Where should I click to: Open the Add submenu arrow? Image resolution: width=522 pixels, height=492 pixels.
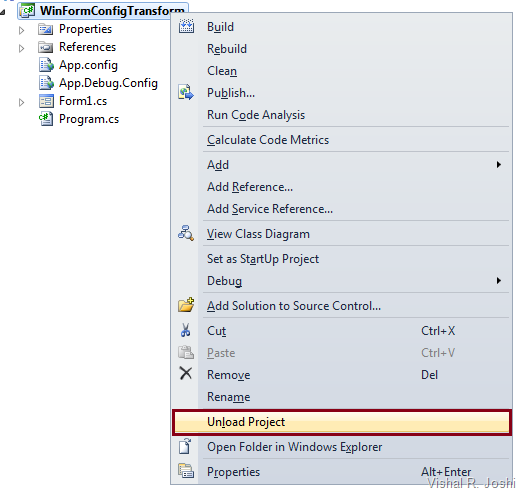[x=499, y=164]
